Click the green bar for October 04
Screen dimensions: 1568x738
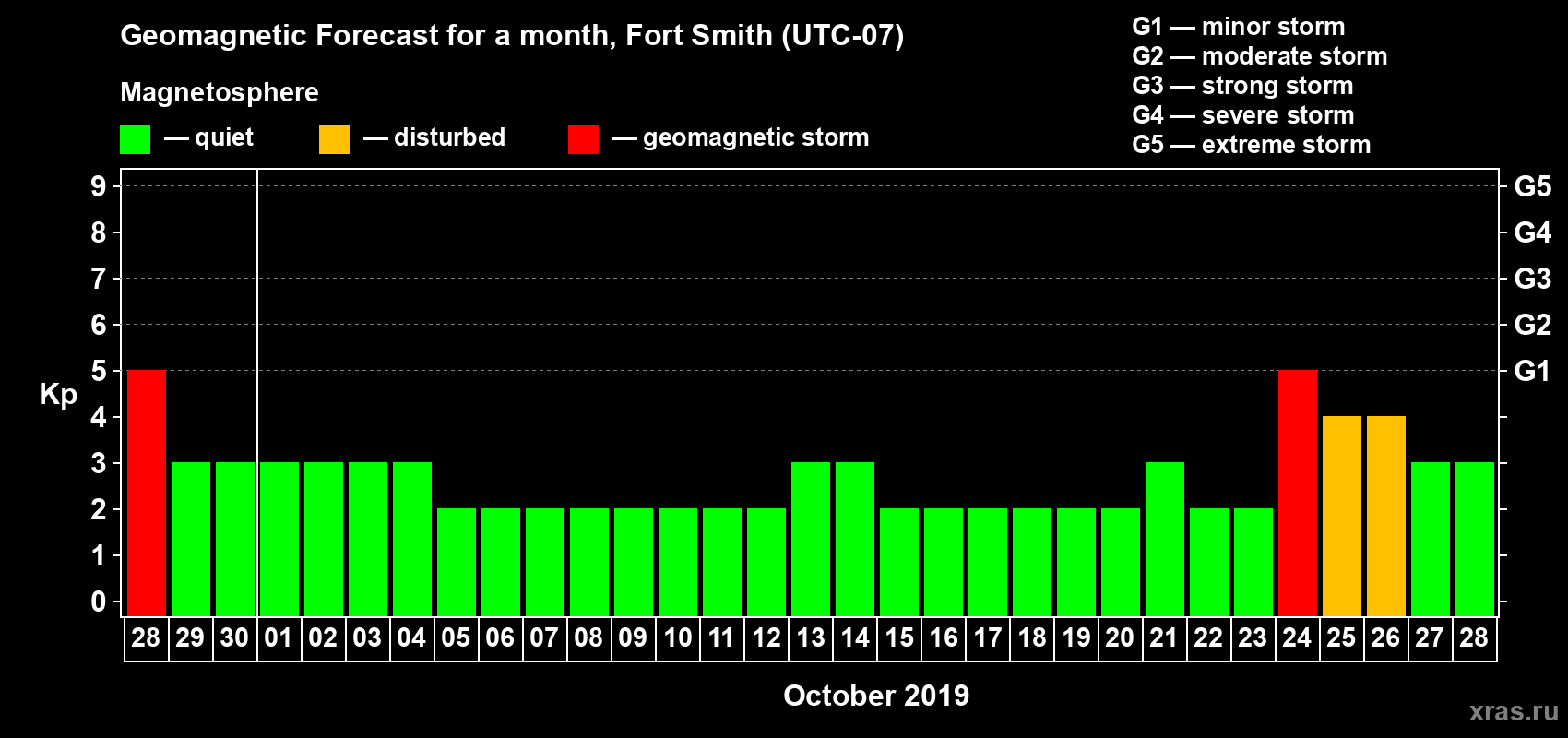[x=412, y=539]
